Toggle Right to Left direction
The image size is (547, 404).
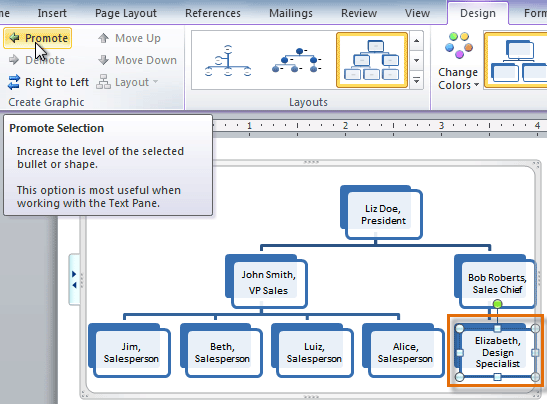tap(48, 82)
